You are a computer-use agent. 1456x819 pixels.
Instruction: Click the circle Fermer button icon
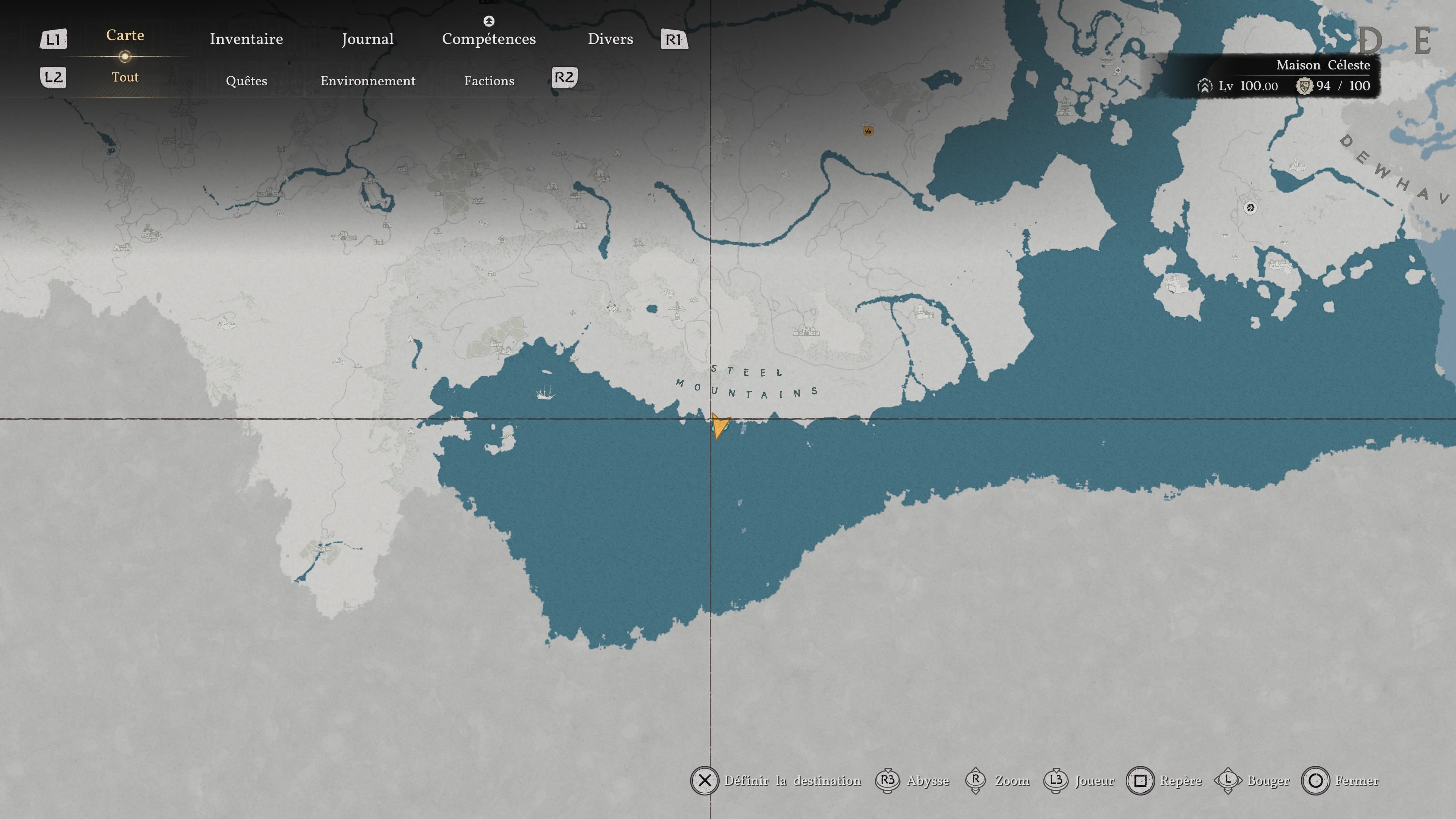[x=1315, y=781]
